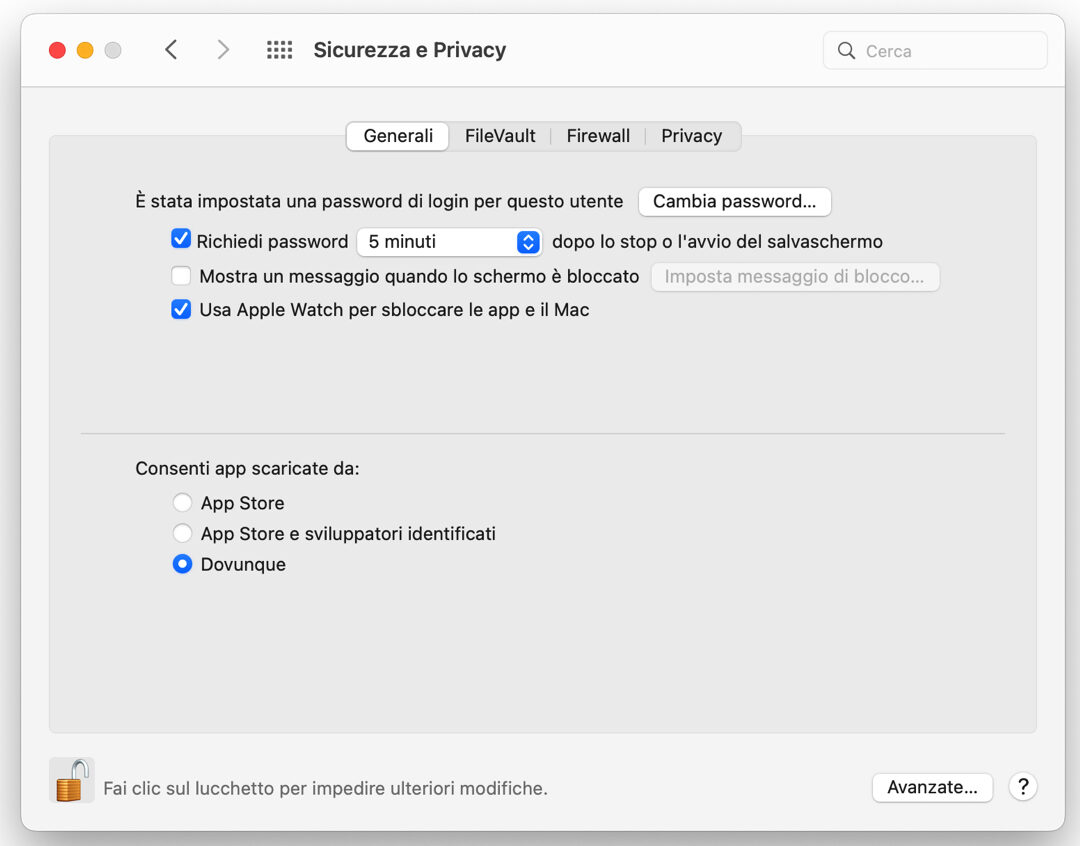Viewport: 1080px width, 846px height.
Task: Choose App Store e sviluppatori identificati
Action: (x=182, y=534)
